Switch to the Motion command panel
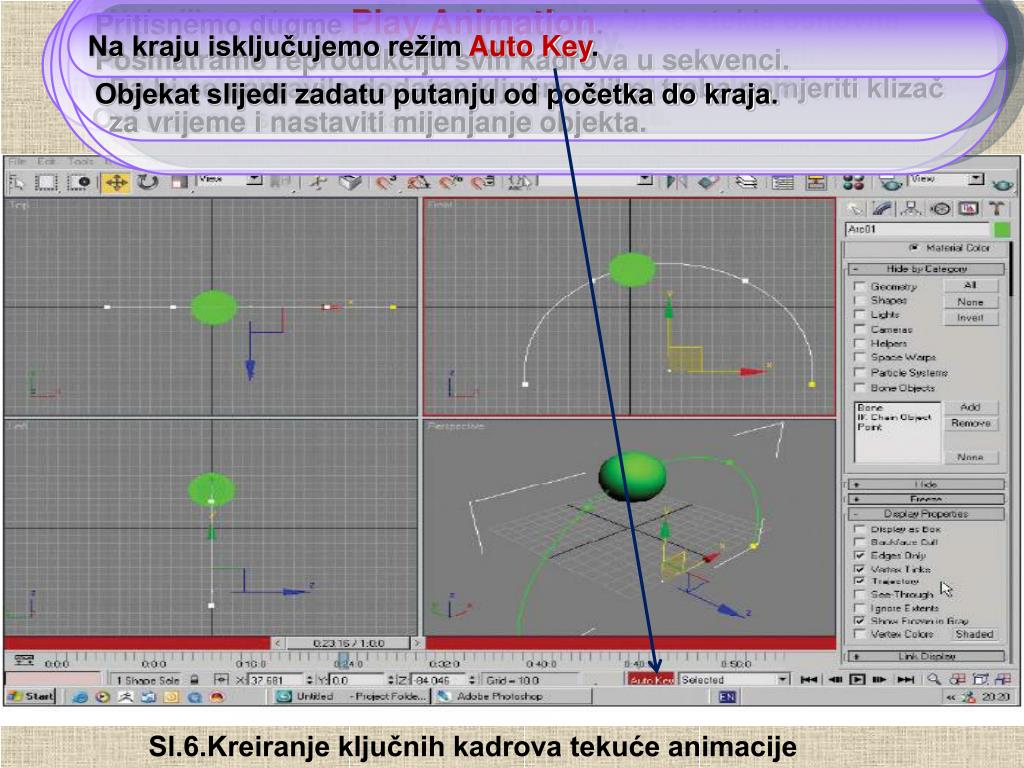 (x=940, y=209)
